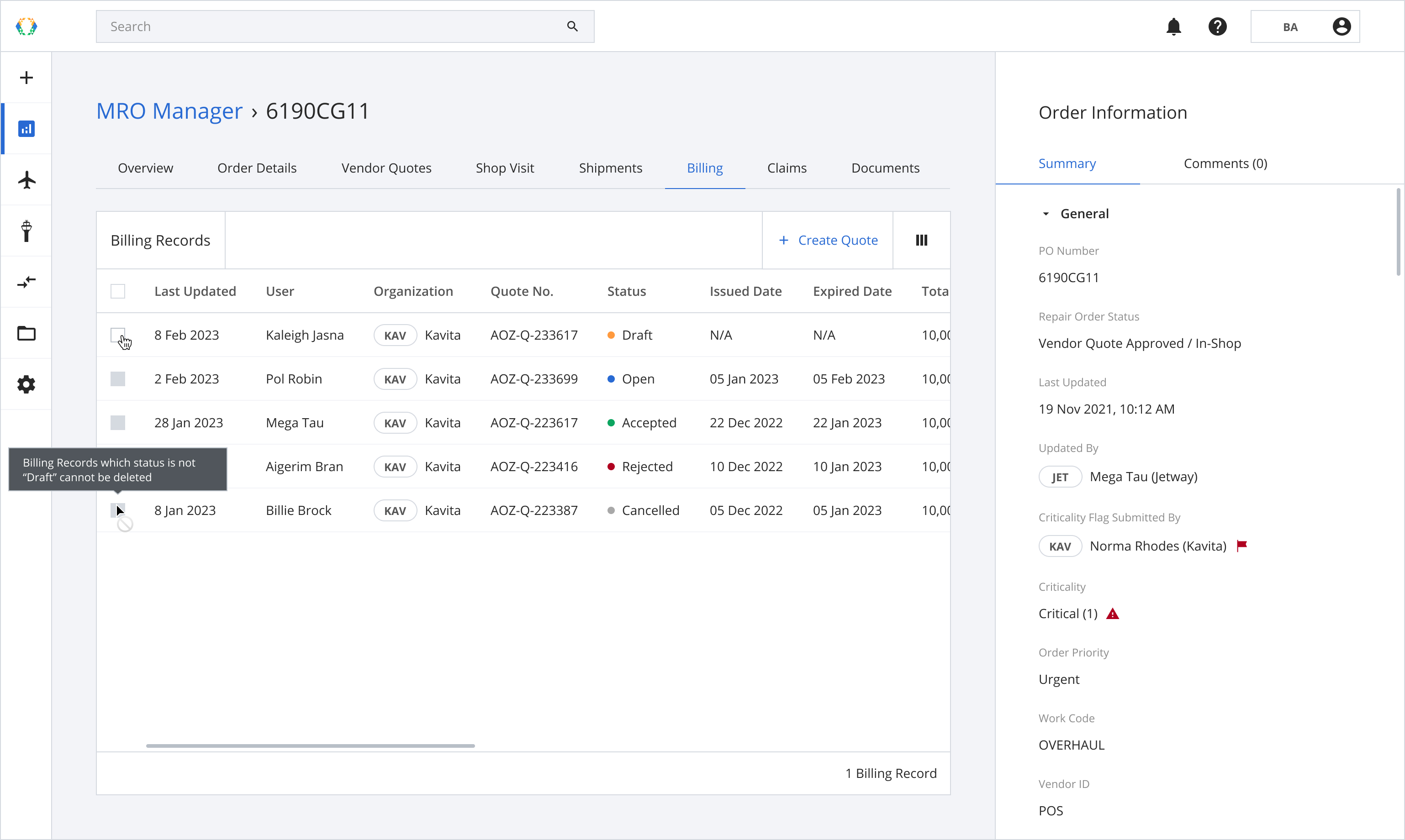Screen dimensions: 1405x840
Task: Click the green Accepted status dot
Action: (x=611, y=422)
